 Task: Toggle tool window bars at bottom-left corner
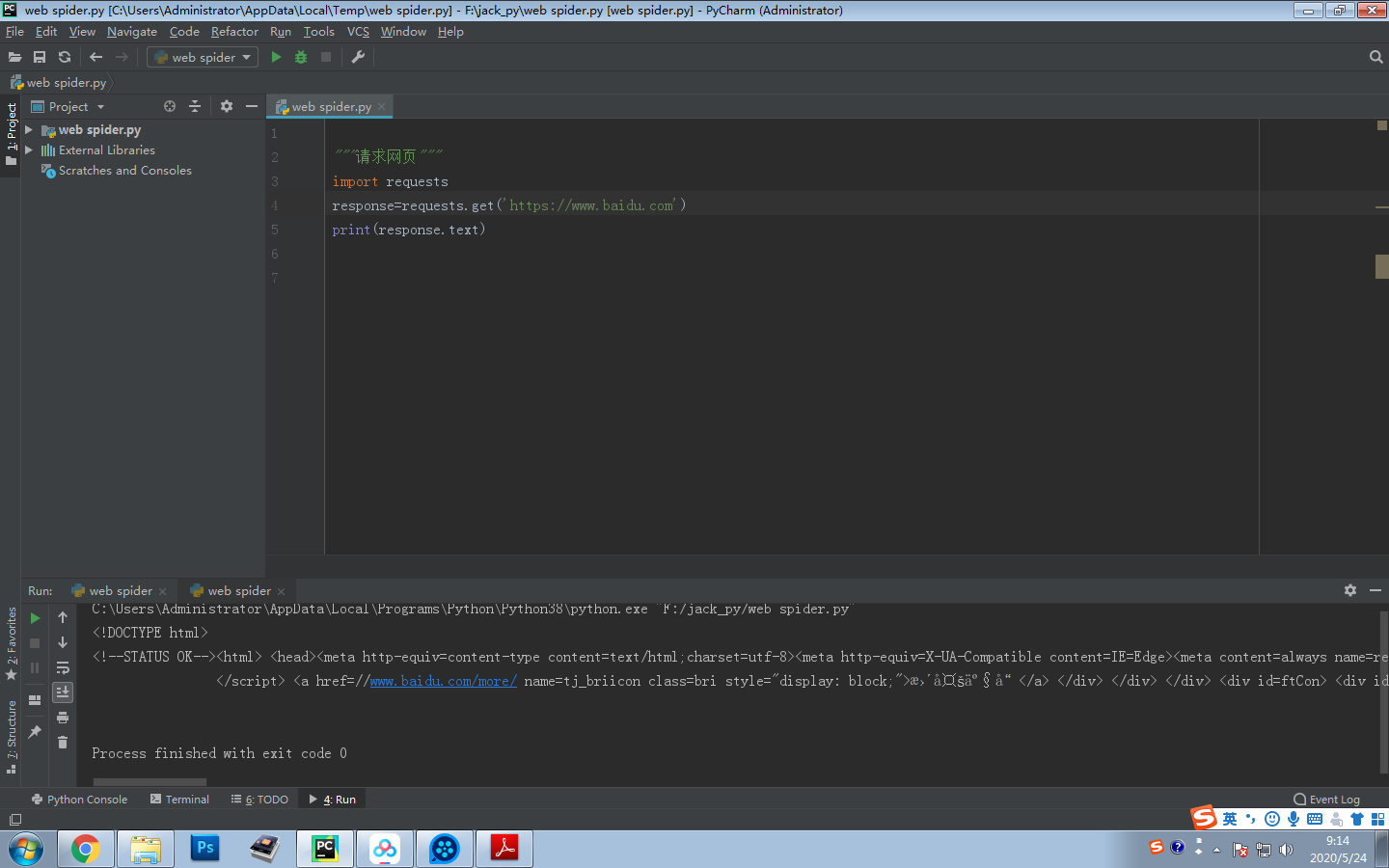(x=14, y=820)
